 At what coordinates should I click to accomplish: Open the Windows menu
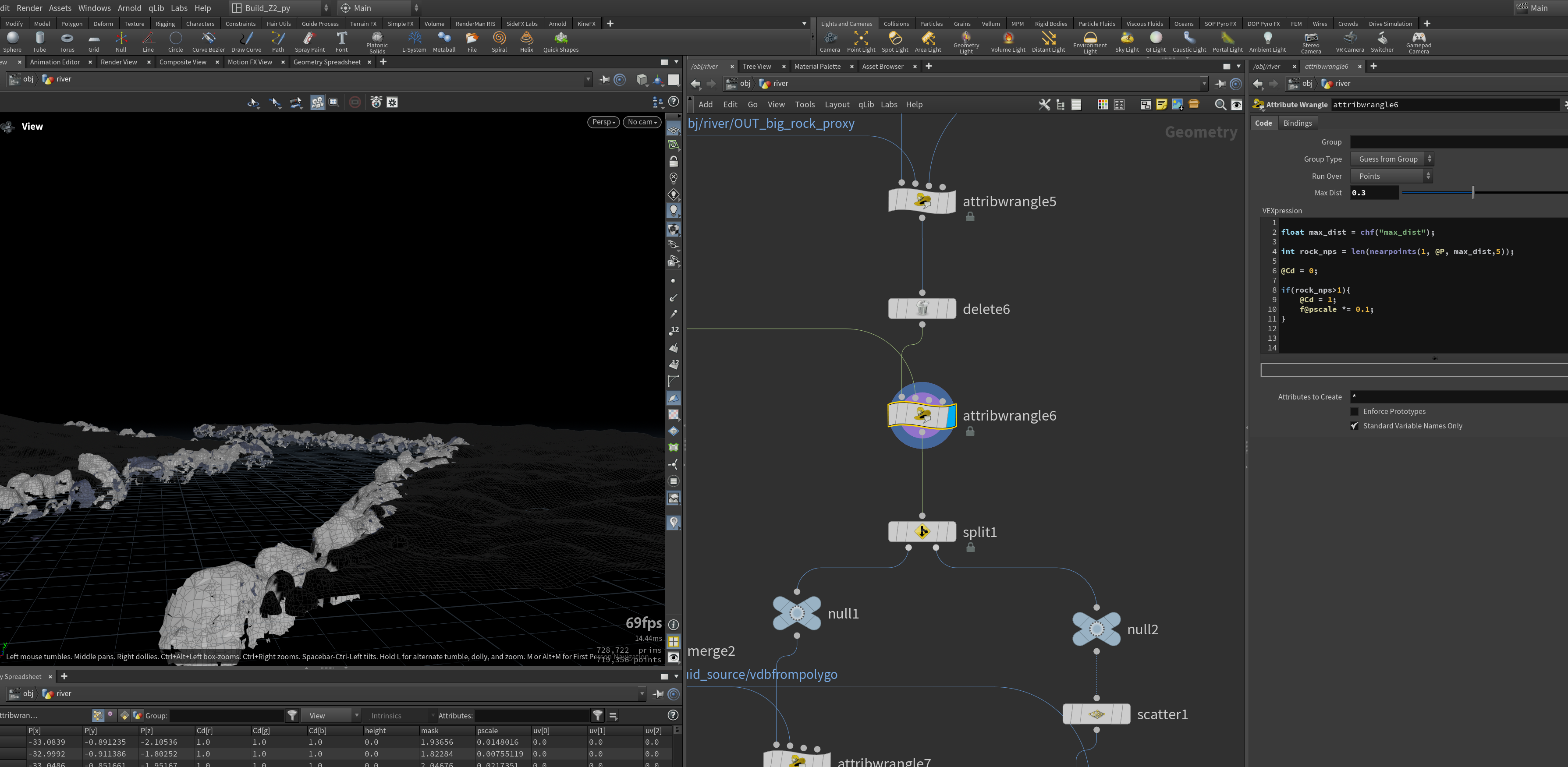94,8
